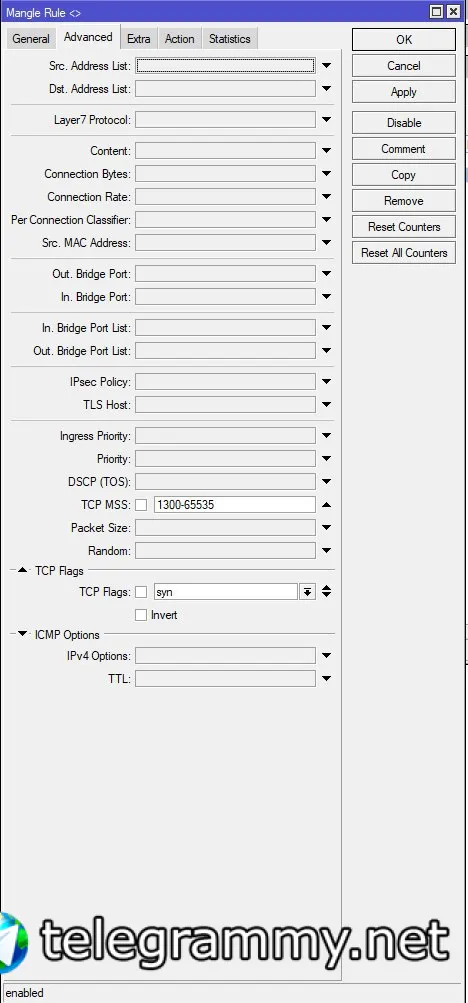468x1003 pixels.
Task: Open the Statistics tab
Action: pyautogui.click(x=230, y=38)
